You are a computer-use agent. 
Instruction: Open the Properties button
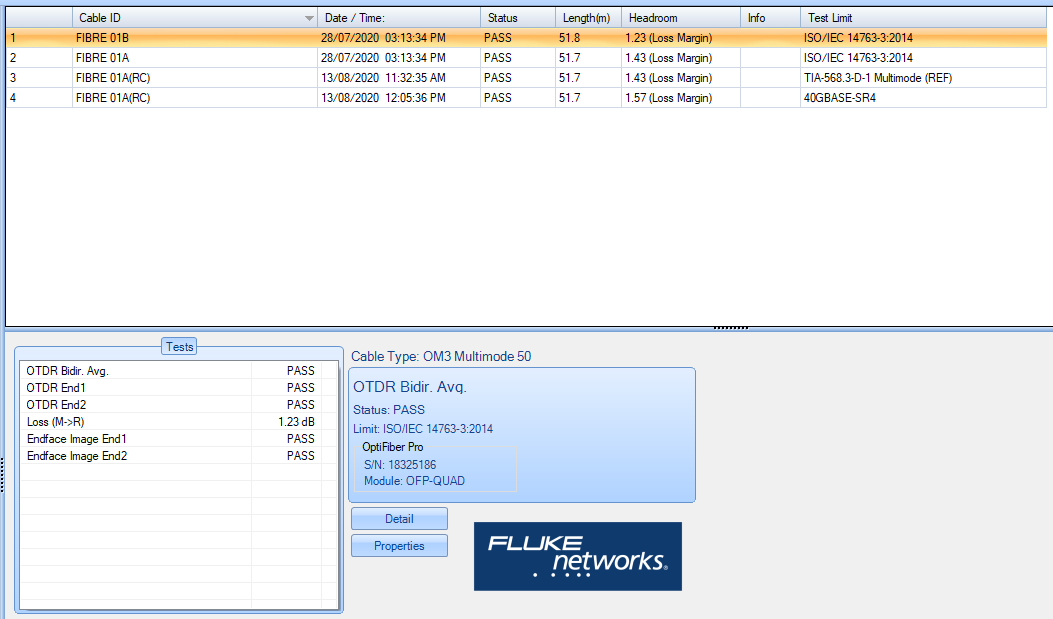pyautogui.click(x=399, y=546)
